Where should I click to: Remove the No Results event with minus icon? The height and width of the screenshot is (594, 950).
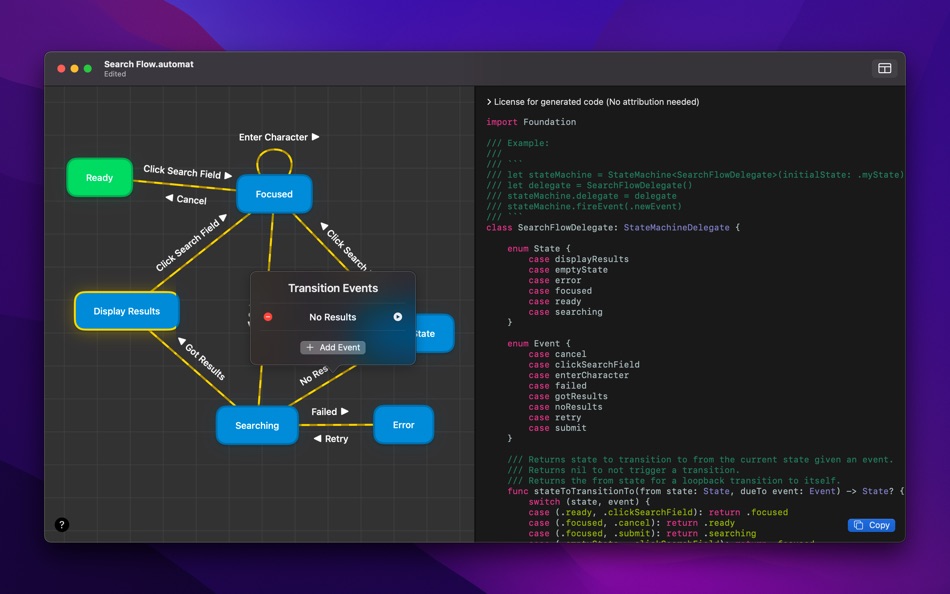tap(268, 317)
